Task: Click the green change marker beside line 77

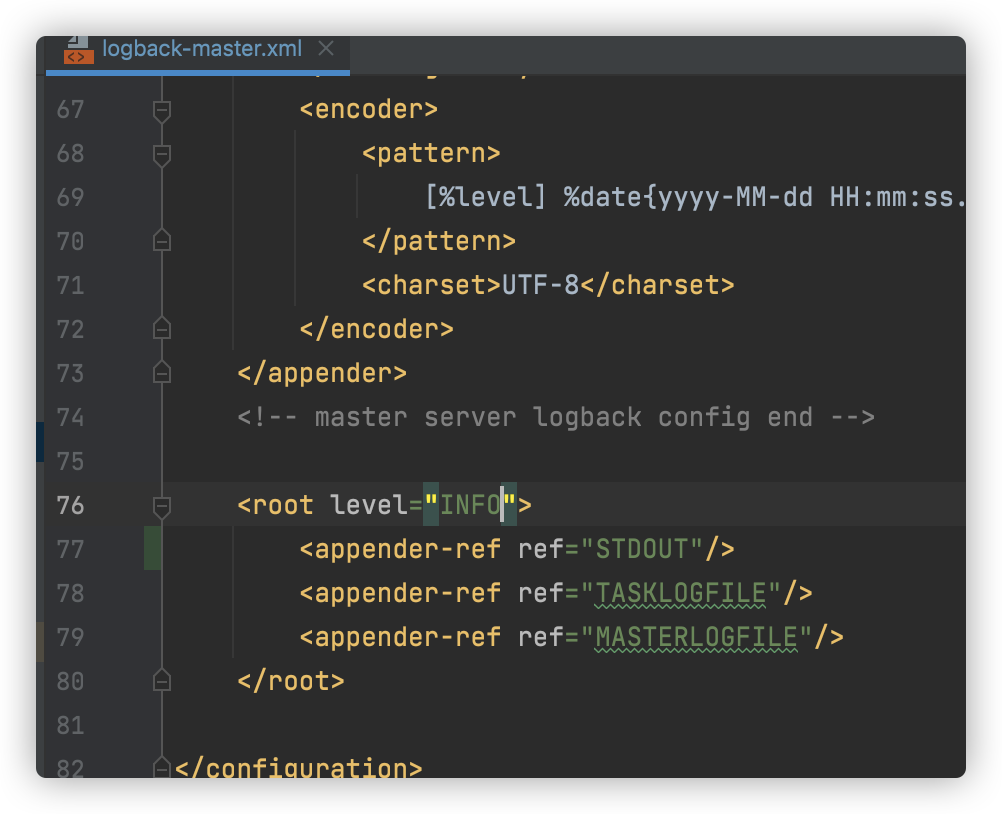Action: click(152, 550)
